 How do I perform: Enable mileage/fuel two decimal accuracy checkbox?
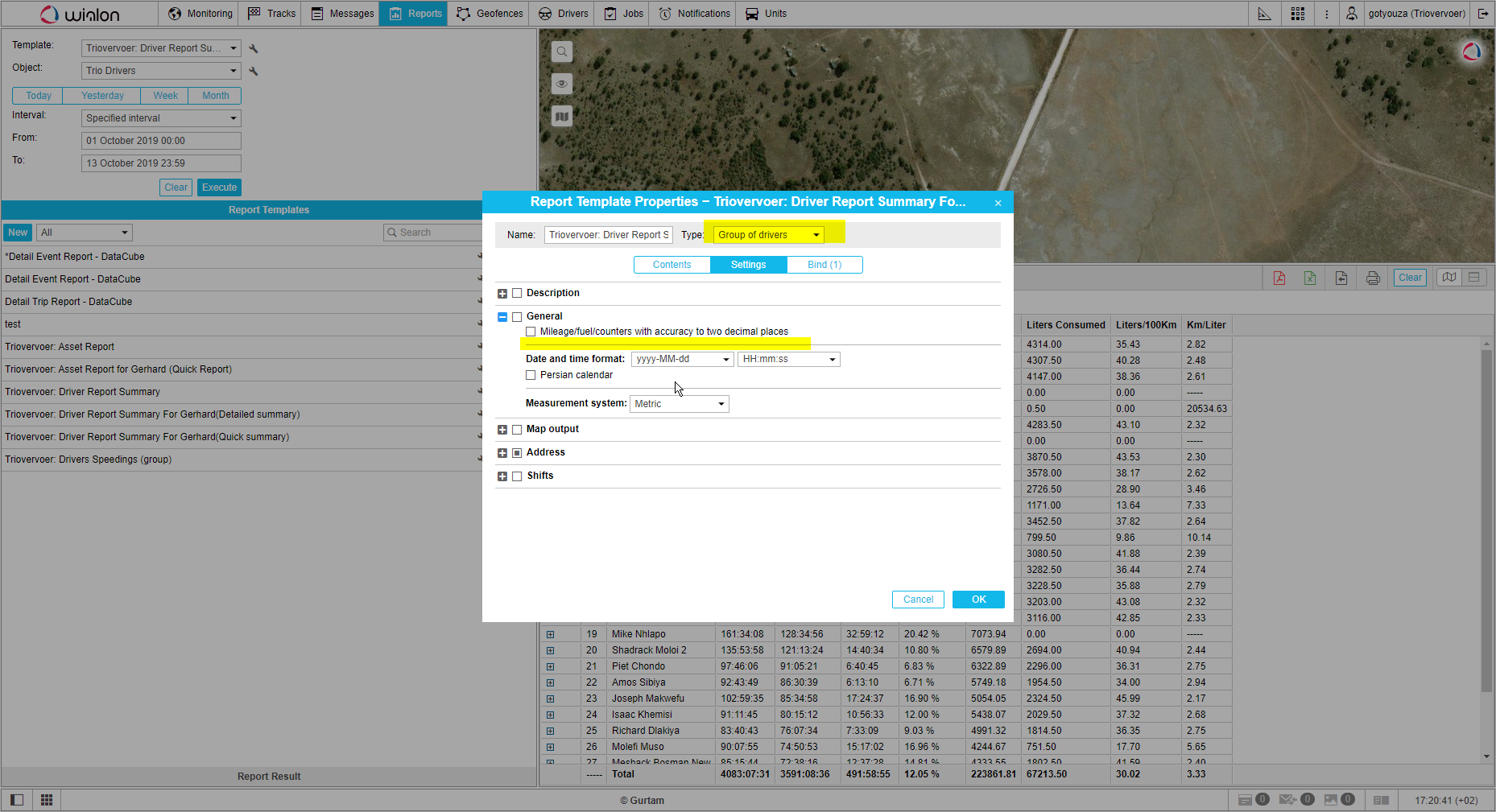(x=531, y=332)
